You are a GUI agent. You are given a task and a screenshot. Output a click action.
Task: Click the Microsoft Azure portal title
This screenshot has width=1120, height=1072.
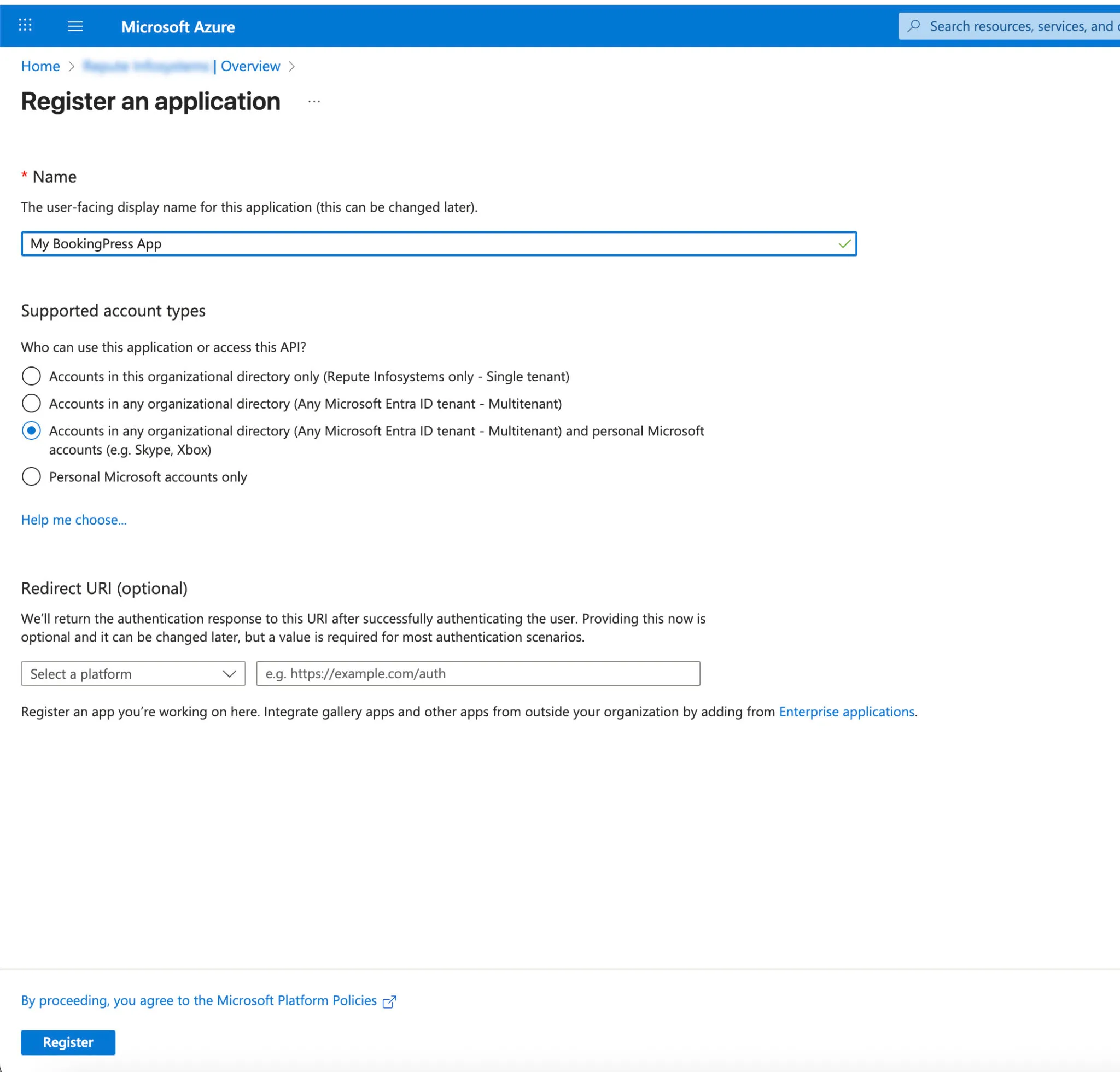coord(178,27)
